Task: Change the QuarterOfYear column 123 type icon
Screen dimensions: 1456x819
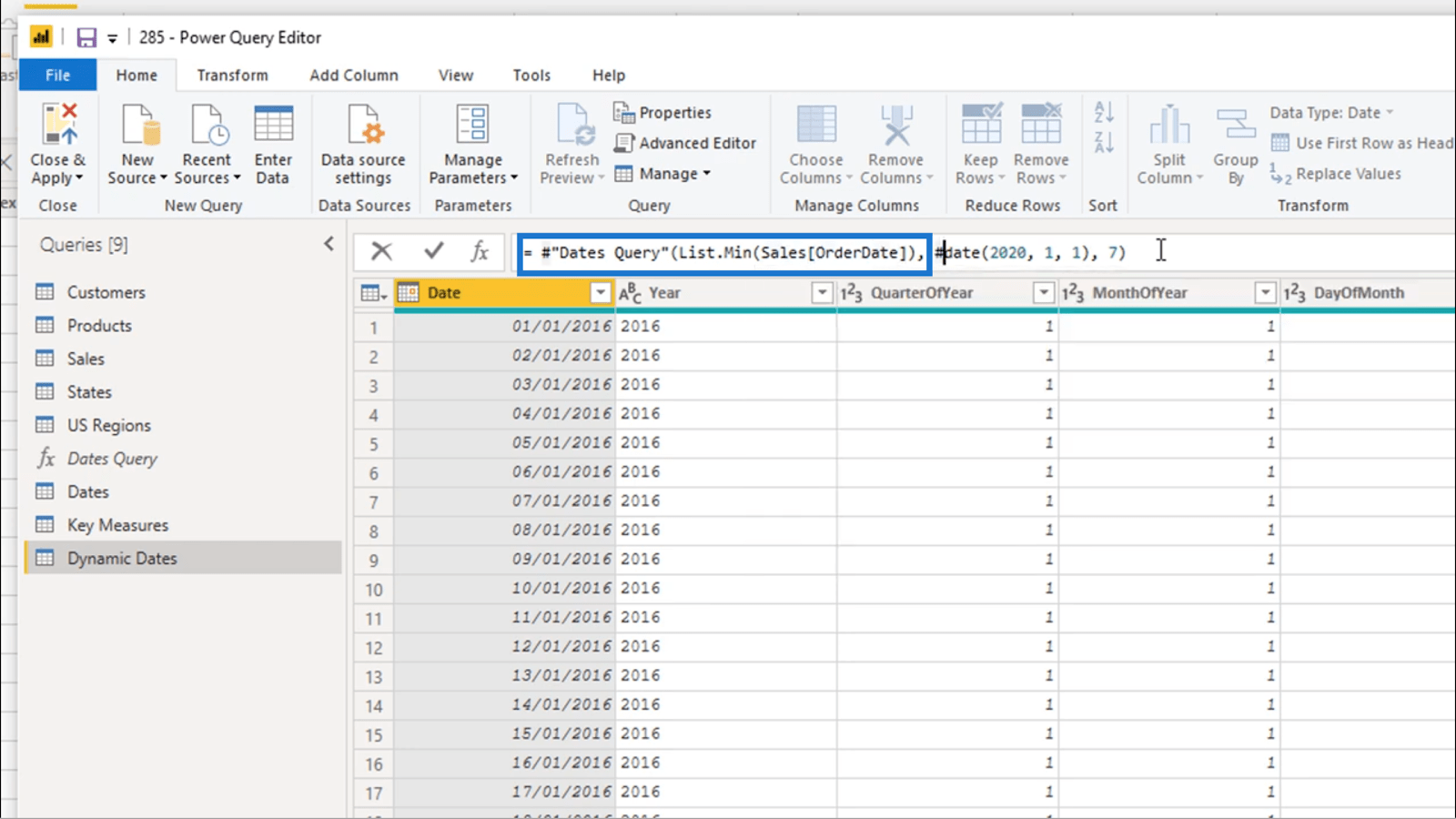Action: (x=851, y=293)
